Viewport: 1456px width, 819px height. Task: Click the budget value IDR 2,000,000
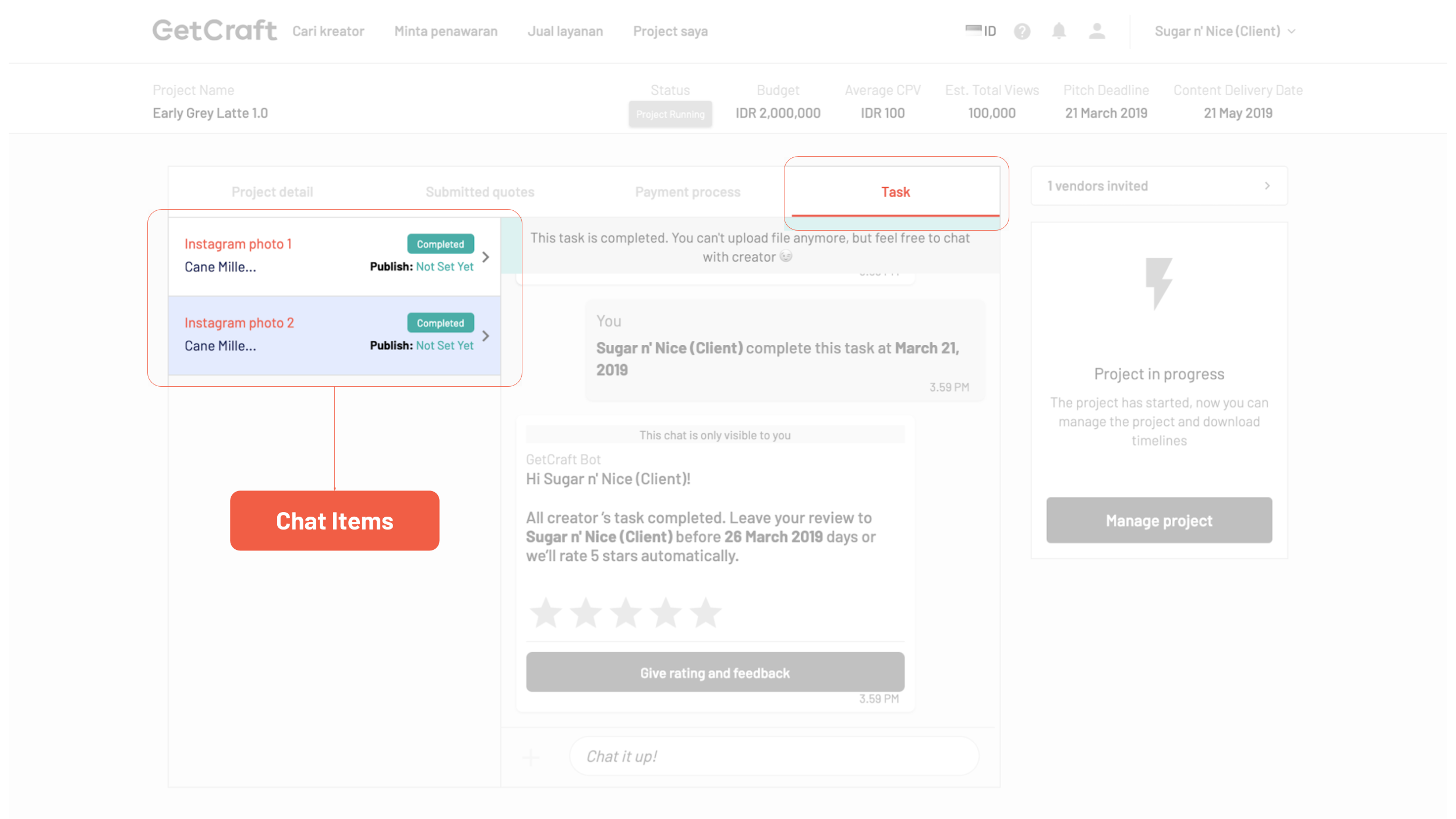tap(778, 113)
